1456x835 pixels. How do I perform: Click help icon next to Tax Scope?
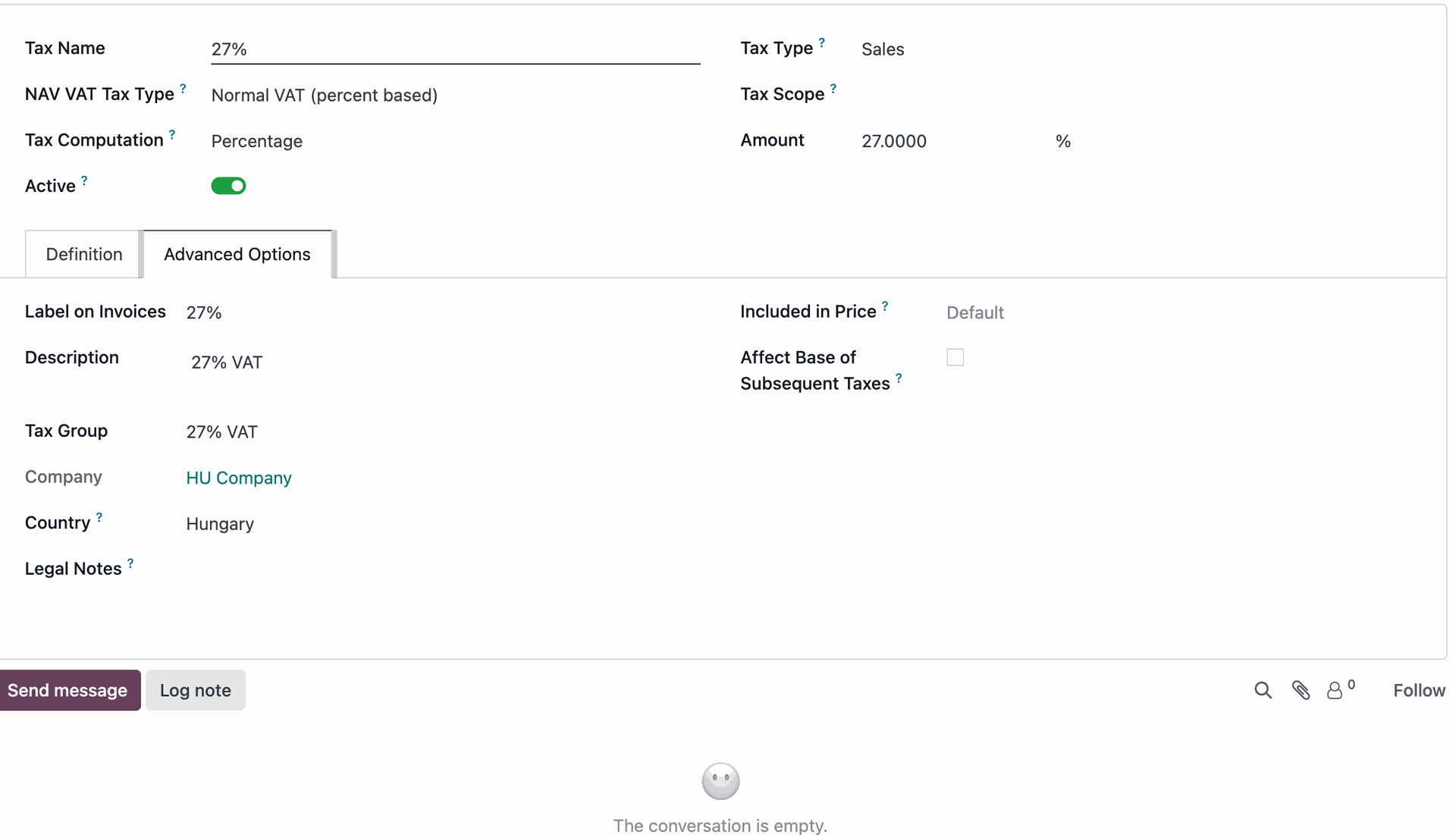pyautogui.click(x=833, y=89)
